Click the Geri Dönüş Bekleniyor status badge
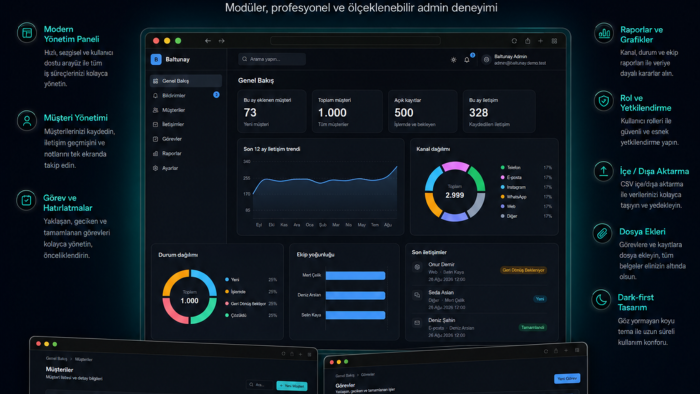The height and width of the screenshot is (394, 700). pos(523,270)
